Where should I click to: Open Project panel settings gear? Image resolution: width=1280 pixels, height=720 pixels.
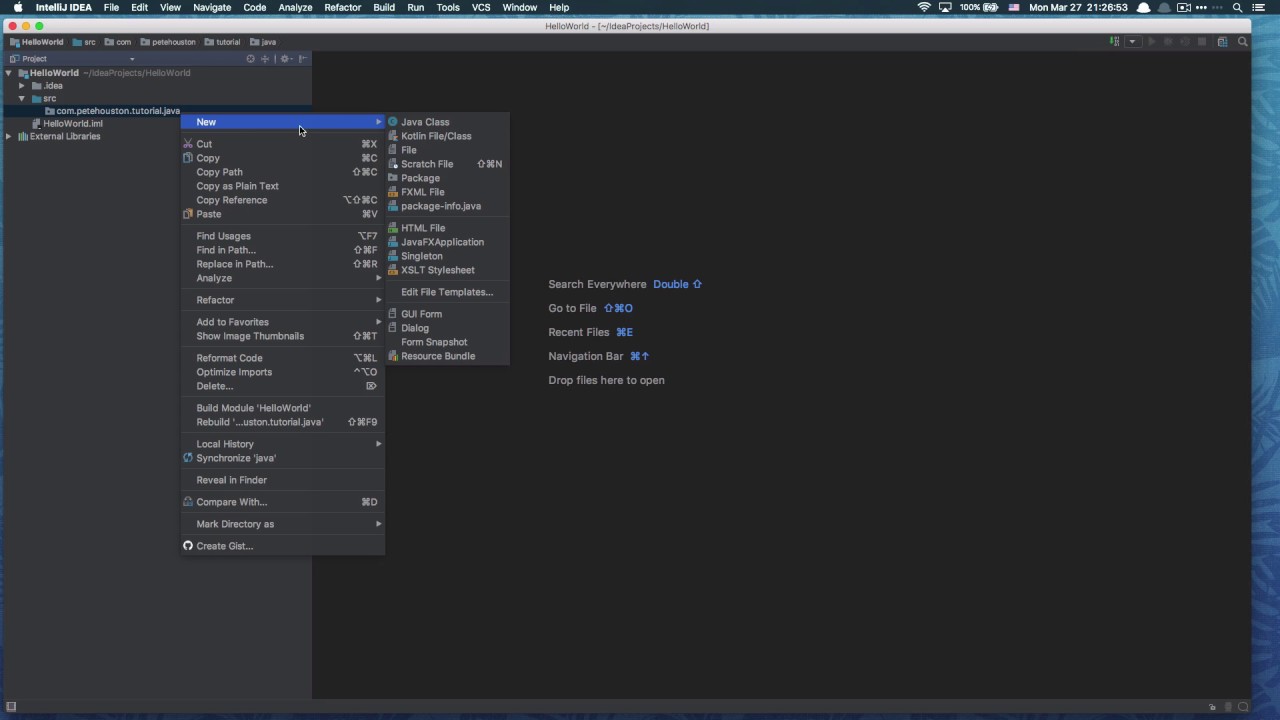pyautogui.click(x=285, y=59)
